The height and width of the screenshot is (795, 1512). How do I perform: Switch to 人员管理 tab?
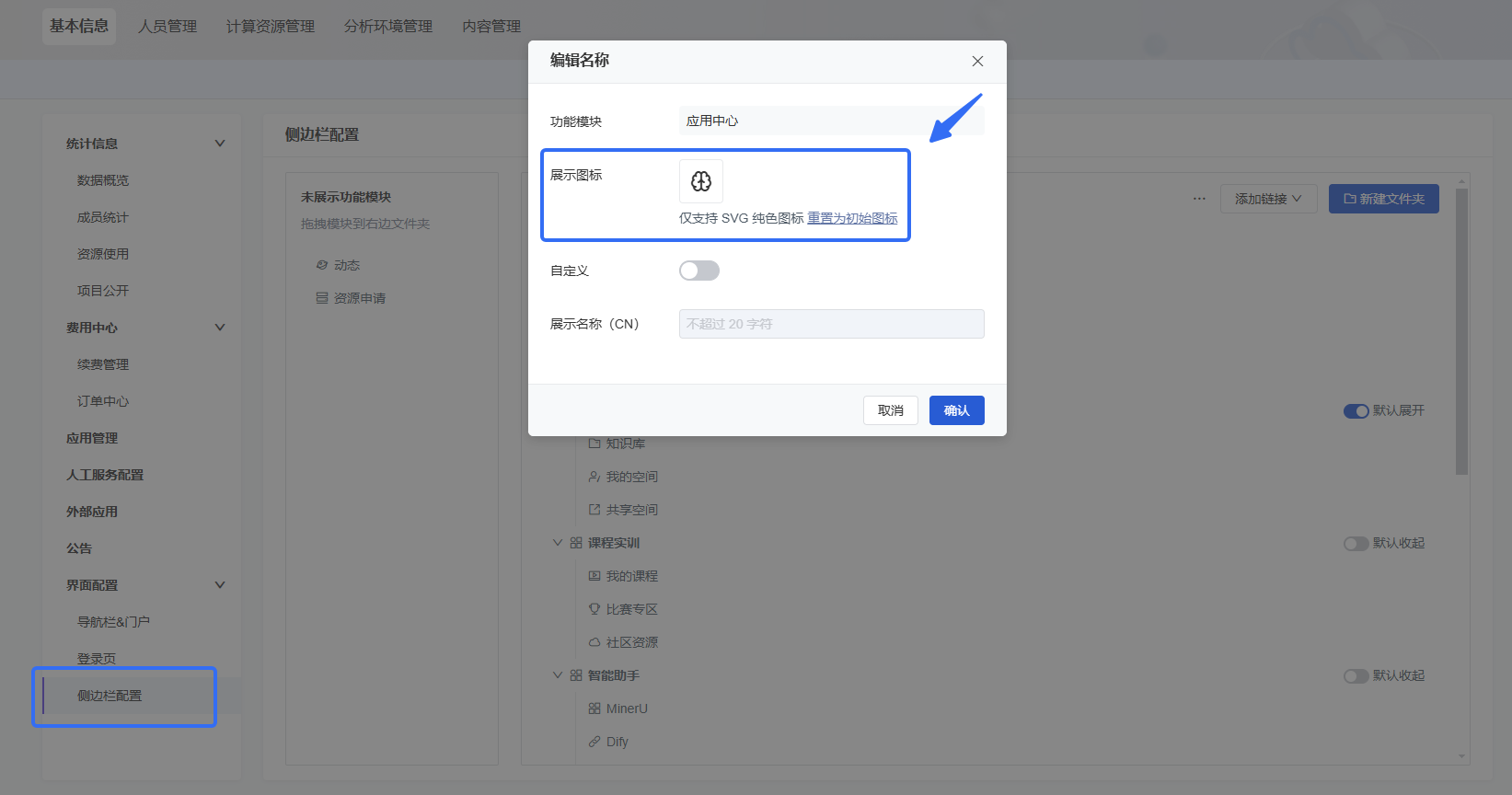[x=167, y=27]
